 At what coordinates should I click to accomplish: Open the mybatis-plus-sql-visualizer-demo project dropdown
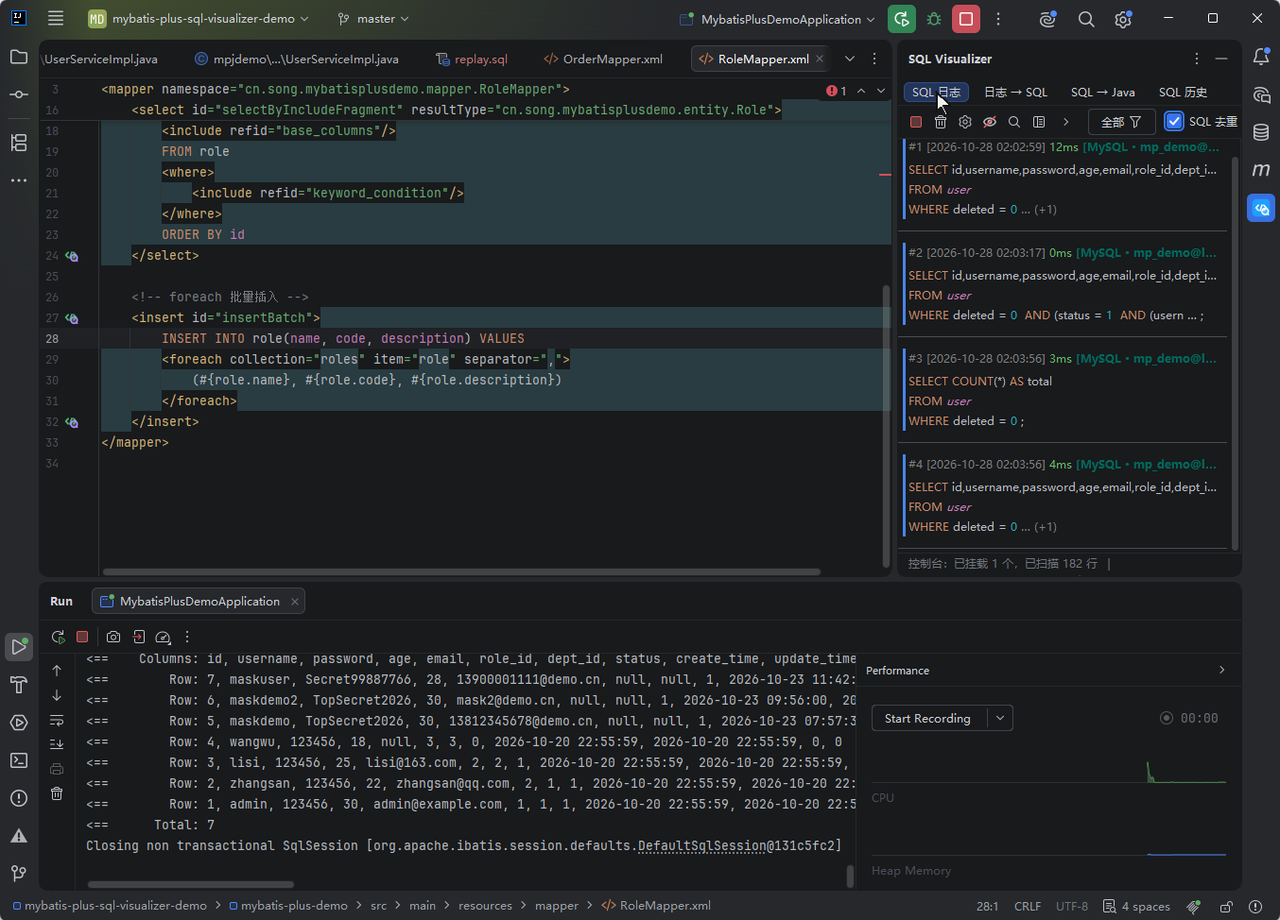197,19
